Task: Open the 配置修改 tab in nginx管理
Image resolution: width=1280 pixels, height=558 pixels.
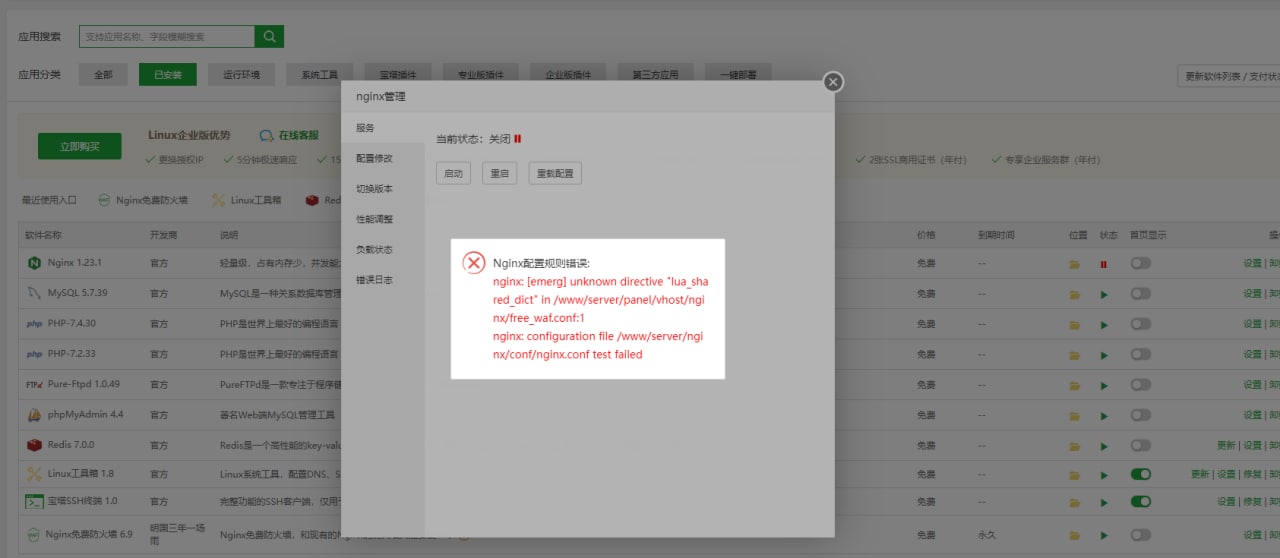Action: point(383,158)
